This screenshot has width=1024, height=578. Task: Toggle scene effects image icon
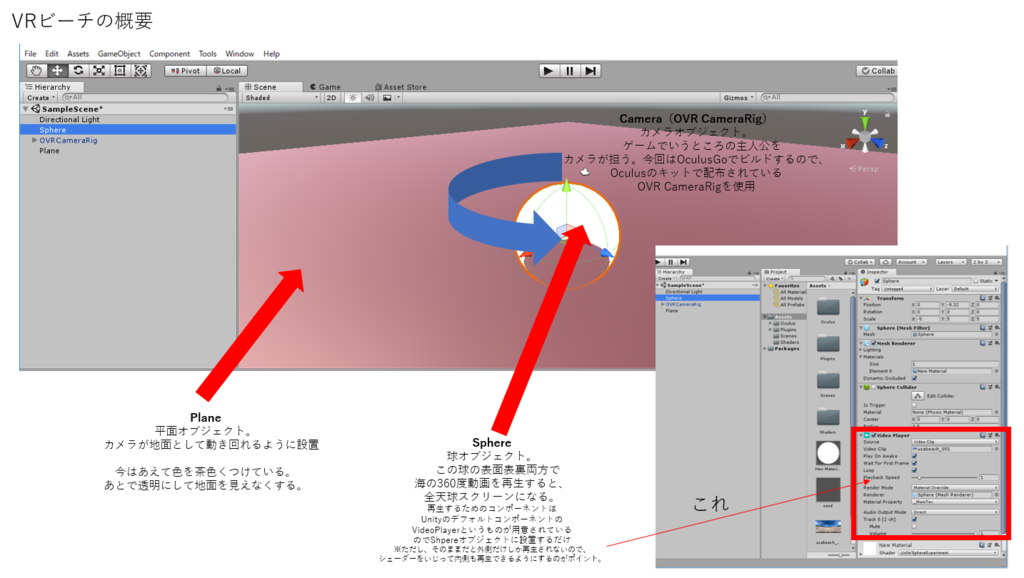click(387, 97)
